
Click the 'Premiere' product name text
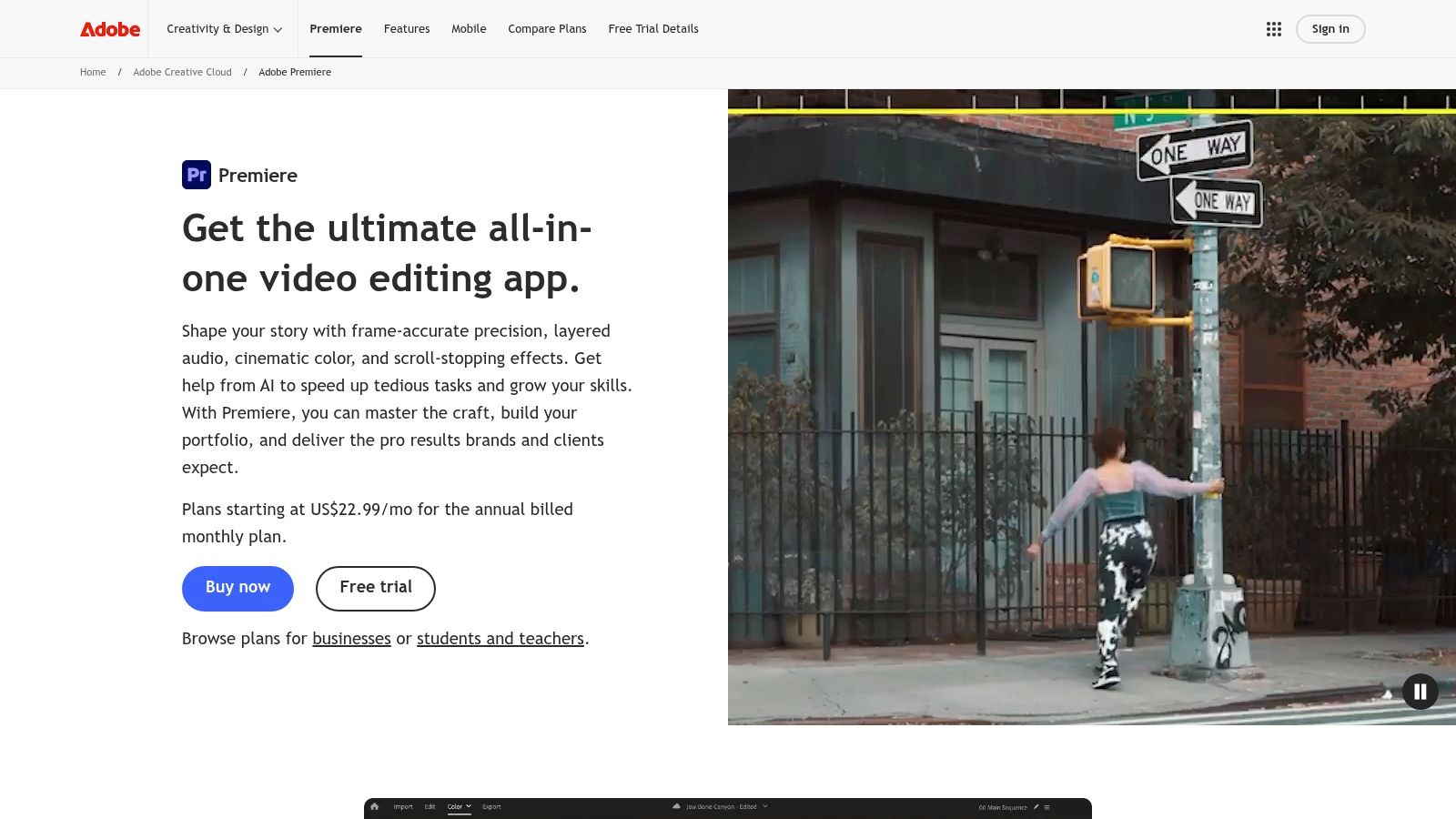[x=258, y=176]
